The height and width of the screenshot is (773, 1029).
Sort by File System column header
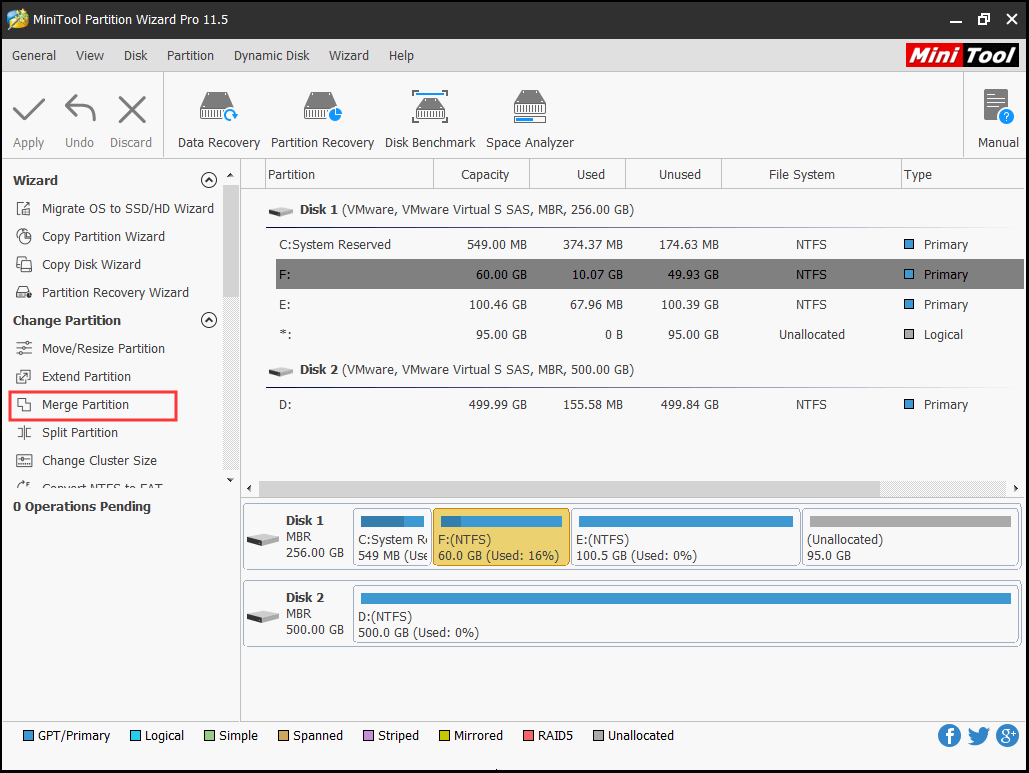coord(811,175)
